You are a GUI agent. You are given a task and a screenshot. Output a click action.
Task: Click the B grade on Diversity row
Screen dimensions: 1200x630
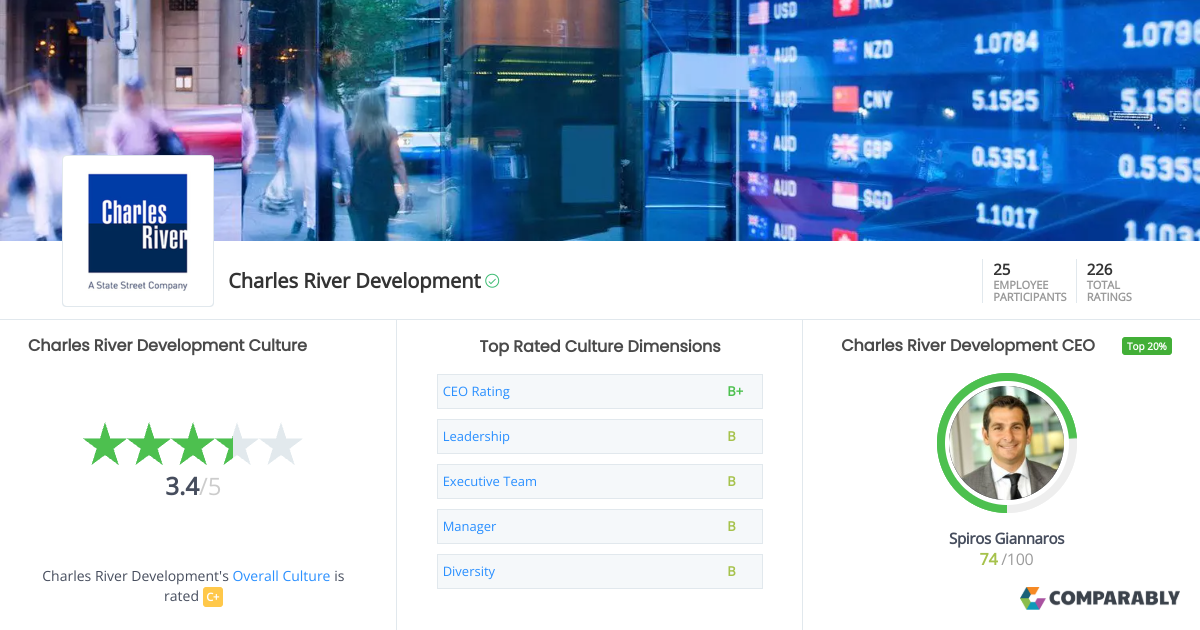732,572
